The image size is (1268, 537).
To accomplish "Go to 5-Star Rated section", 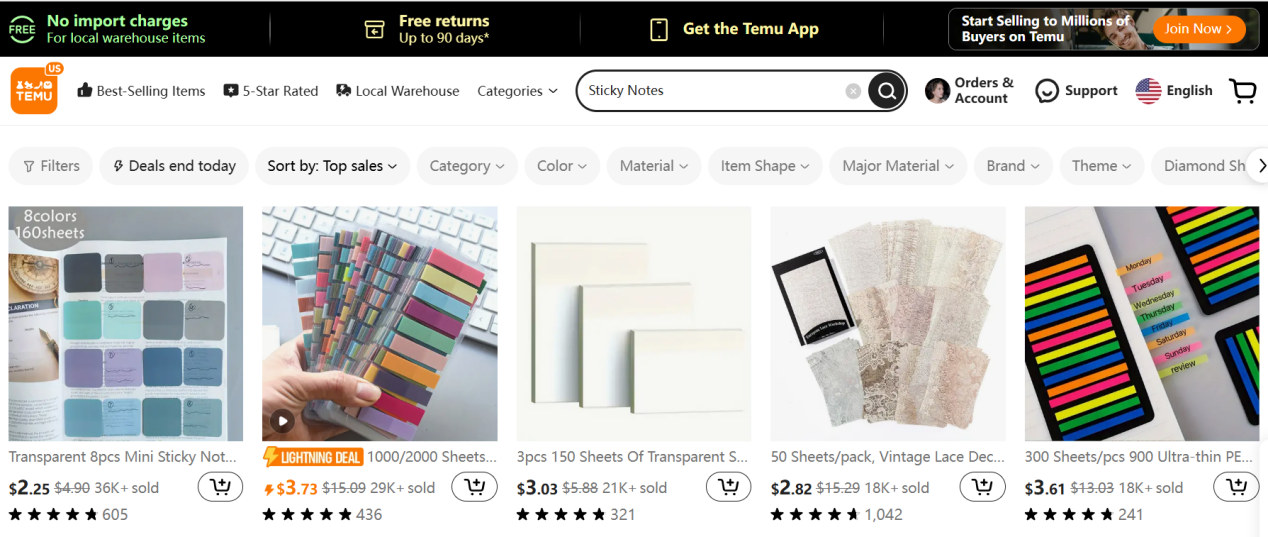I will 271,91.
